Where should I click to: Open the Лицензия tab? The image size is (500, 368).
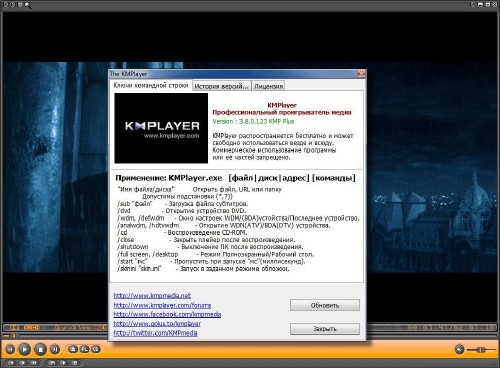(268, 86)
